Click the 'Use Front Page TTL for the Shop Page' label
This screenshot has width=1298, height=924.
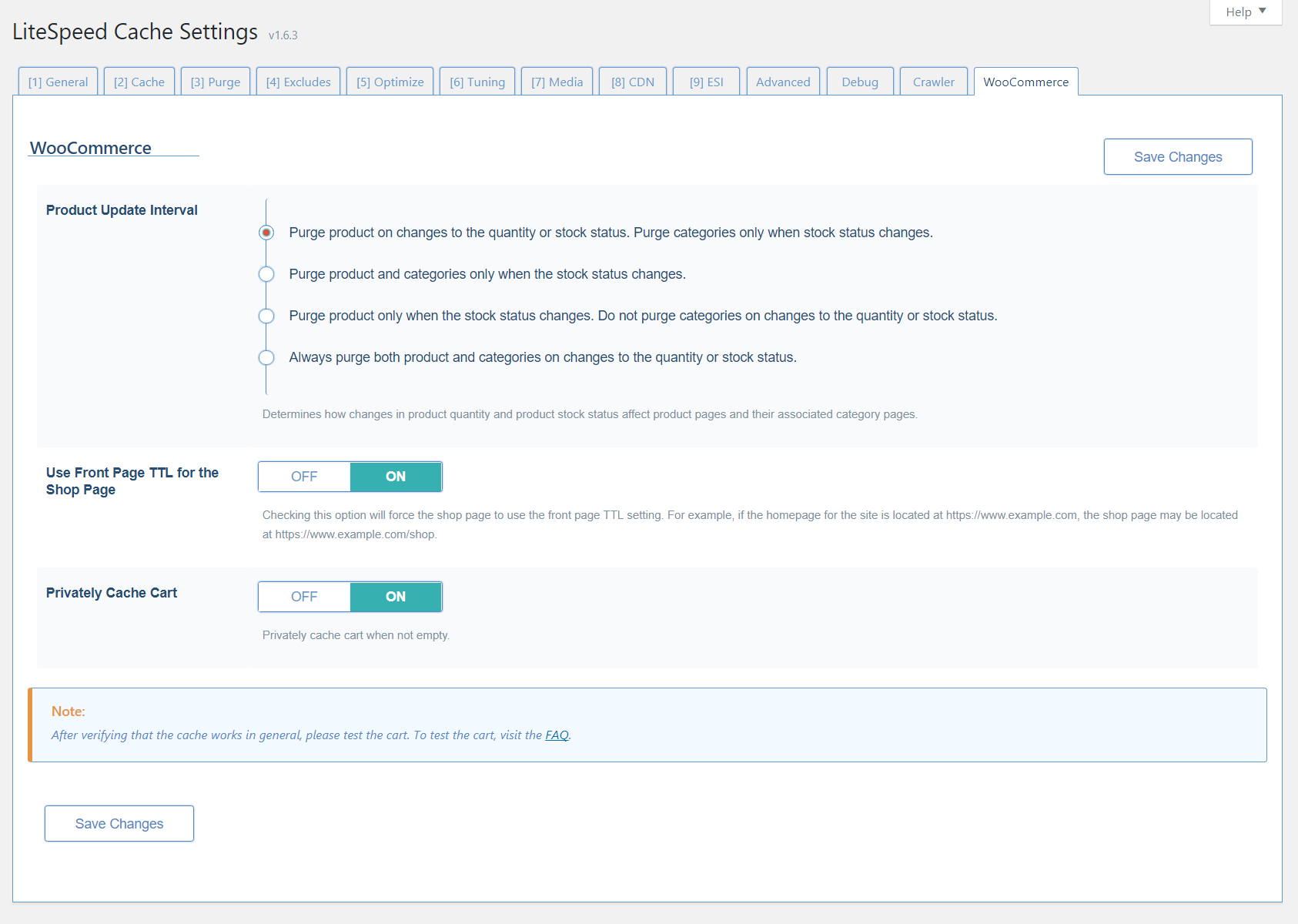pos(132,481)
